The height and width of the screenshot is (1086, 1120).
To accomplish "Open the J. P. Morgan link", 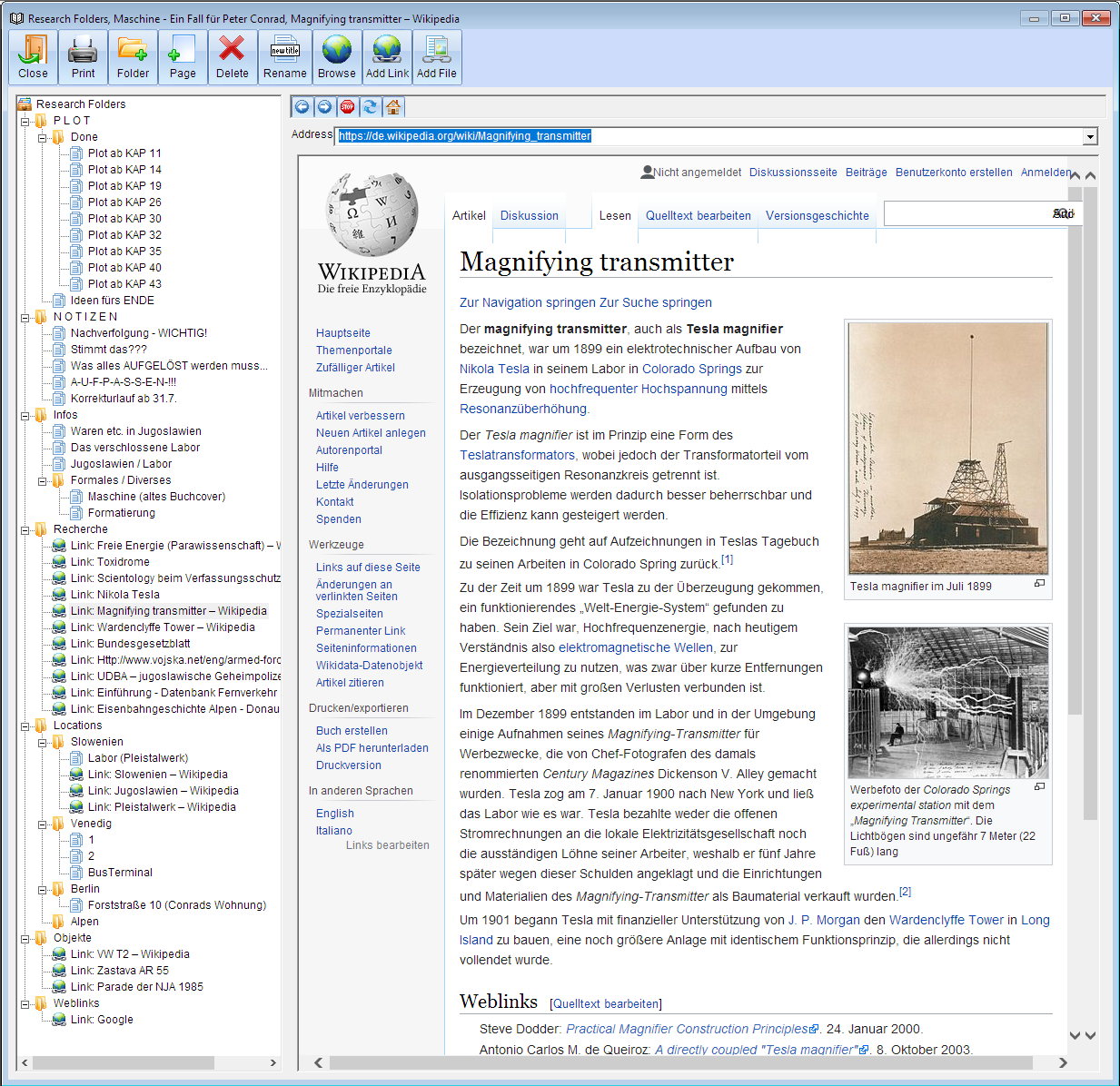I will pos(824,920).
